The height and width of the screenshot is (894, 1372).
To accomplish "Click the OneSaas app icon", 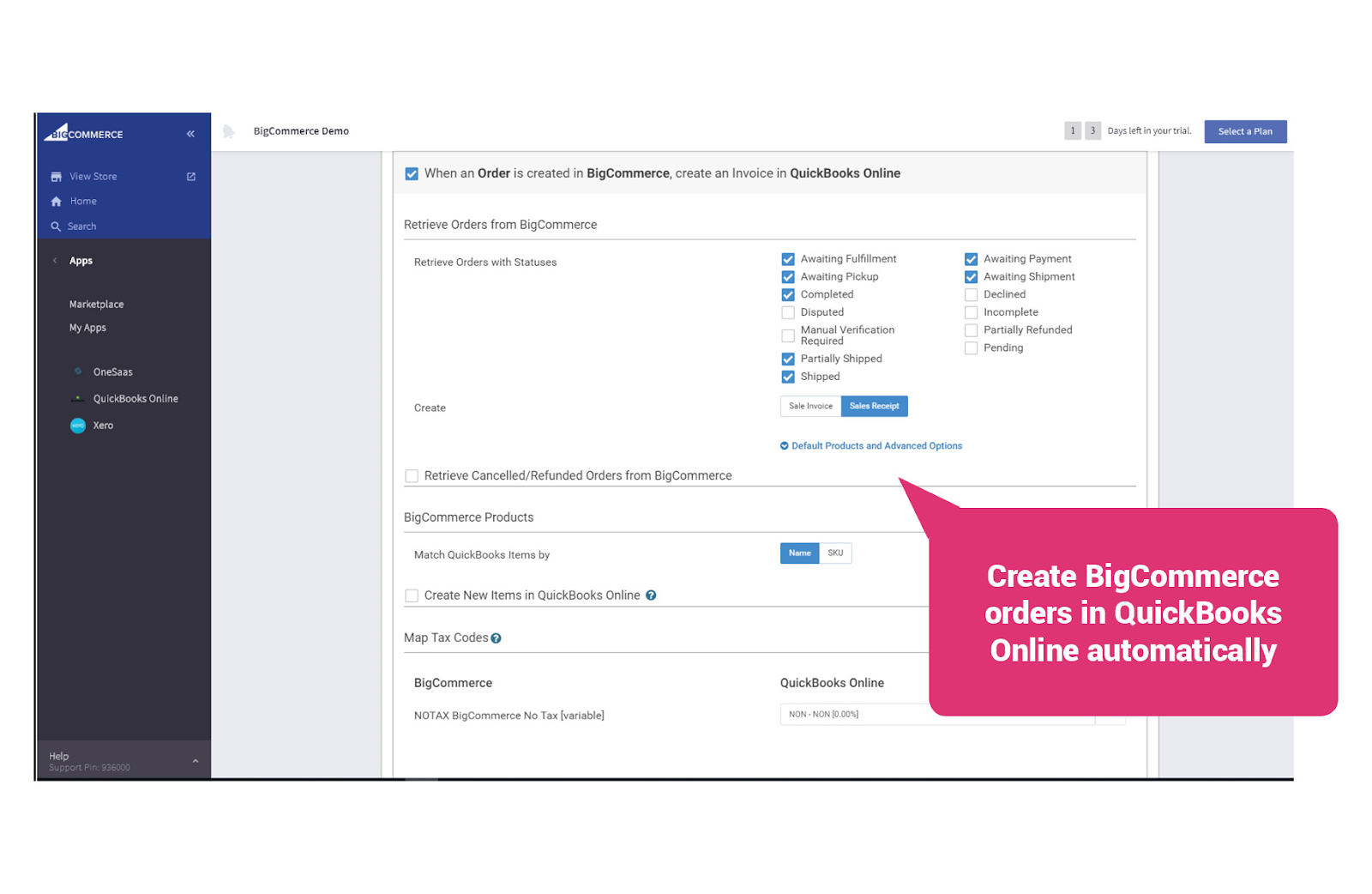I will pyautogui.click(x=78, y=371).
